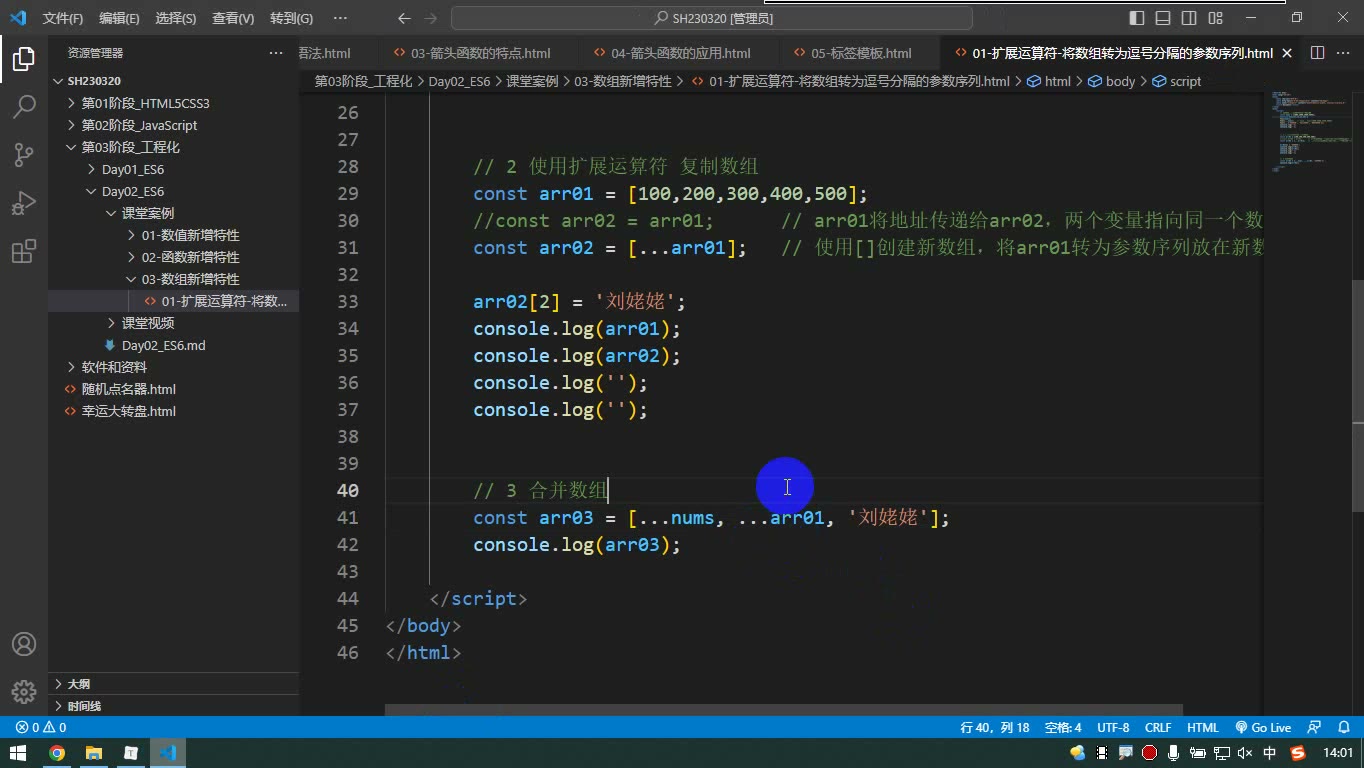Click the SH230320 command center search box
Viewport: 1364px width, 768px height.
click(x=712, y=18)
